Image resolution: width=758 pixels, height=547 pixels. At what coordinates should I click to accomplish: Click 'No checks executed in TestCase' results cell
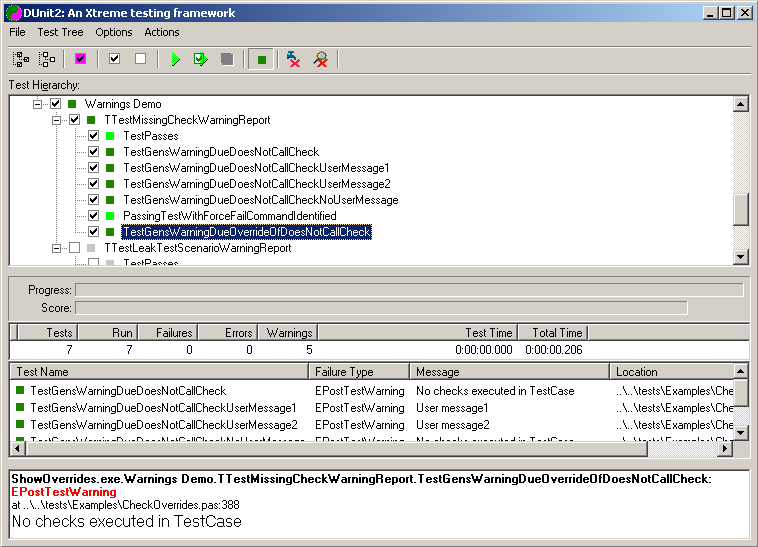pyautogui.click(x=495, y=390)
